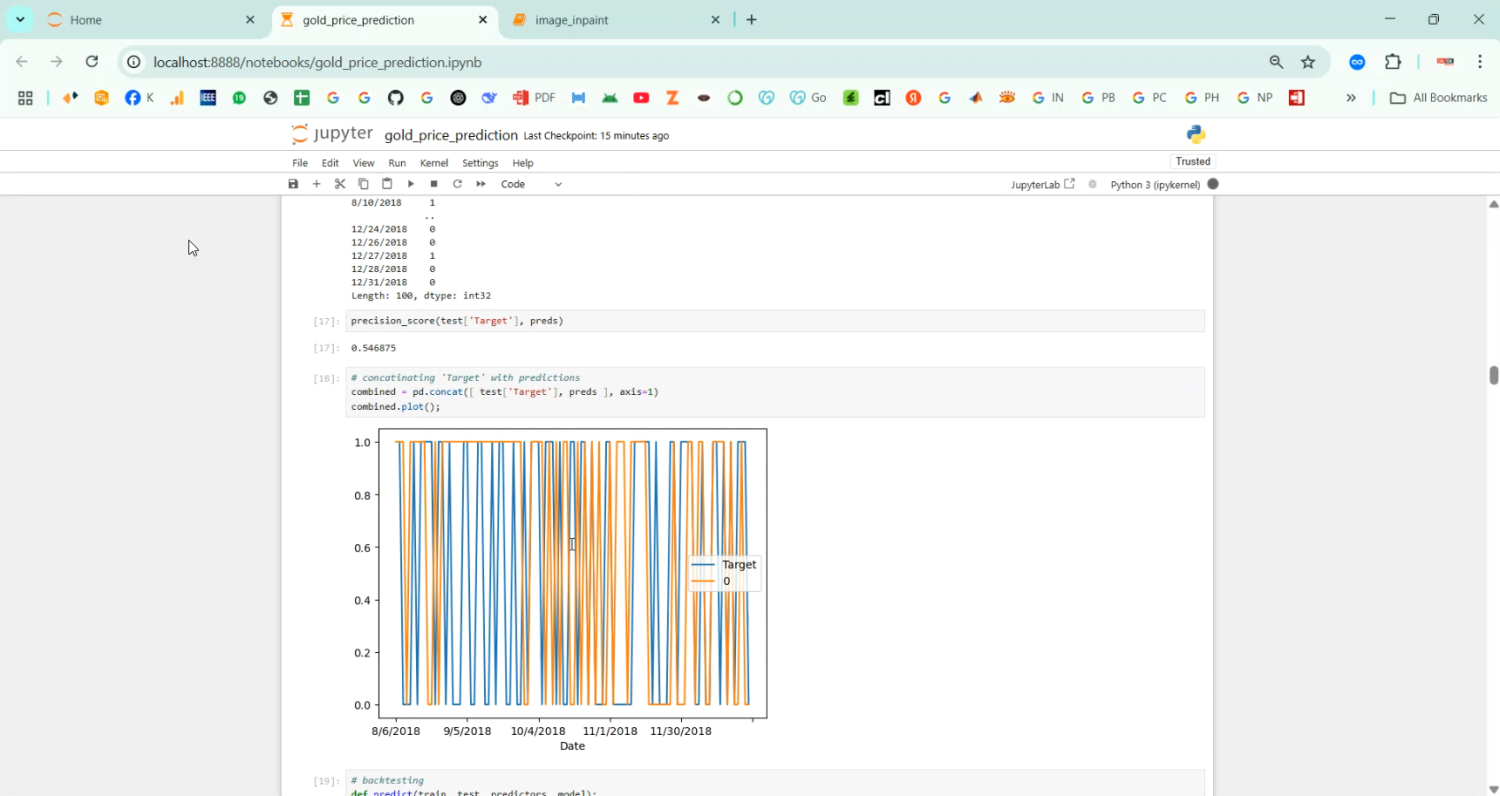The image size is (1500, 796).
Task: Expand the Chrome tab search dropdown arrow
Action: 20,20
